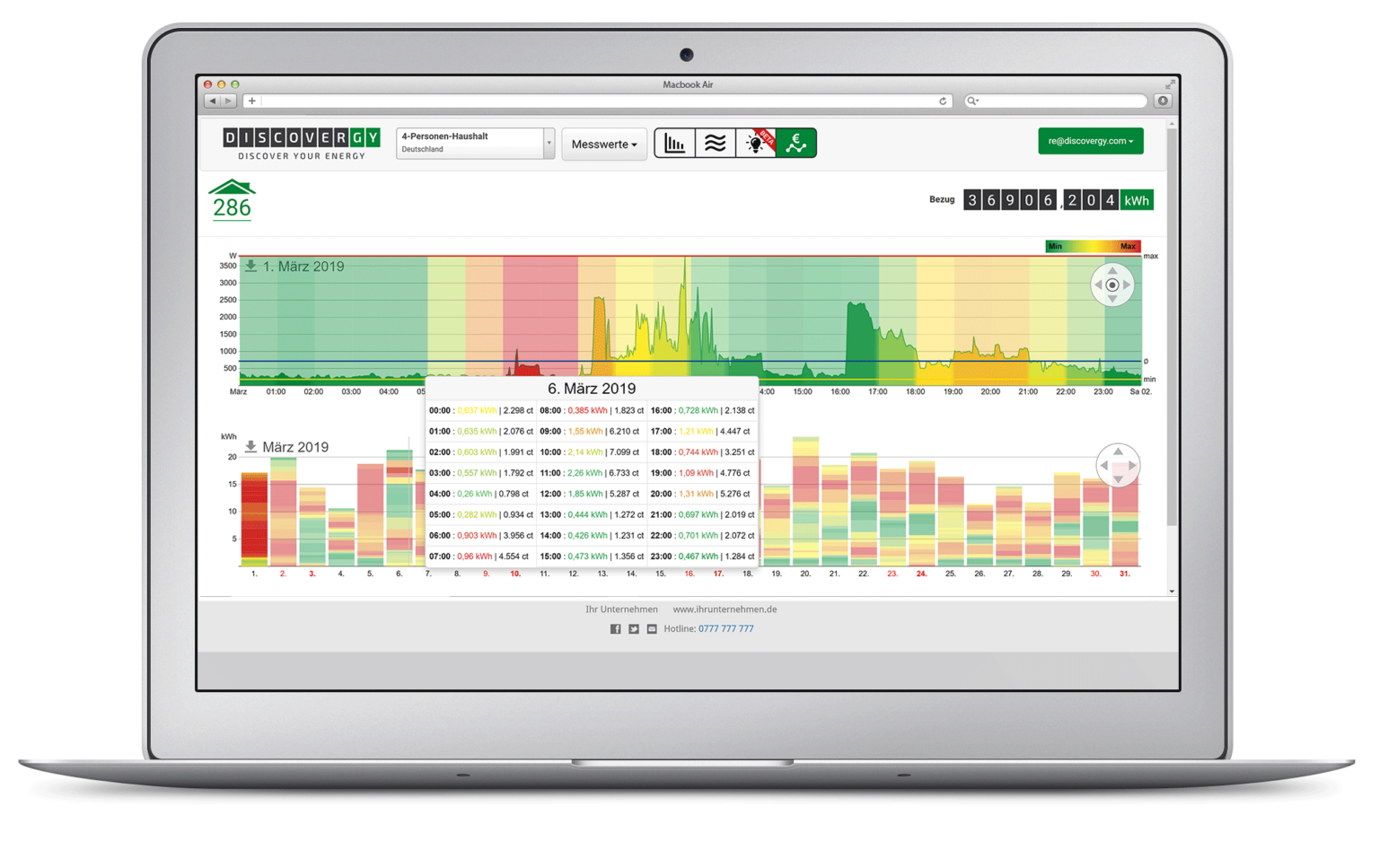Click the Facebook icon in the footer
This screenshot has width=1379, height=868.
615,628
